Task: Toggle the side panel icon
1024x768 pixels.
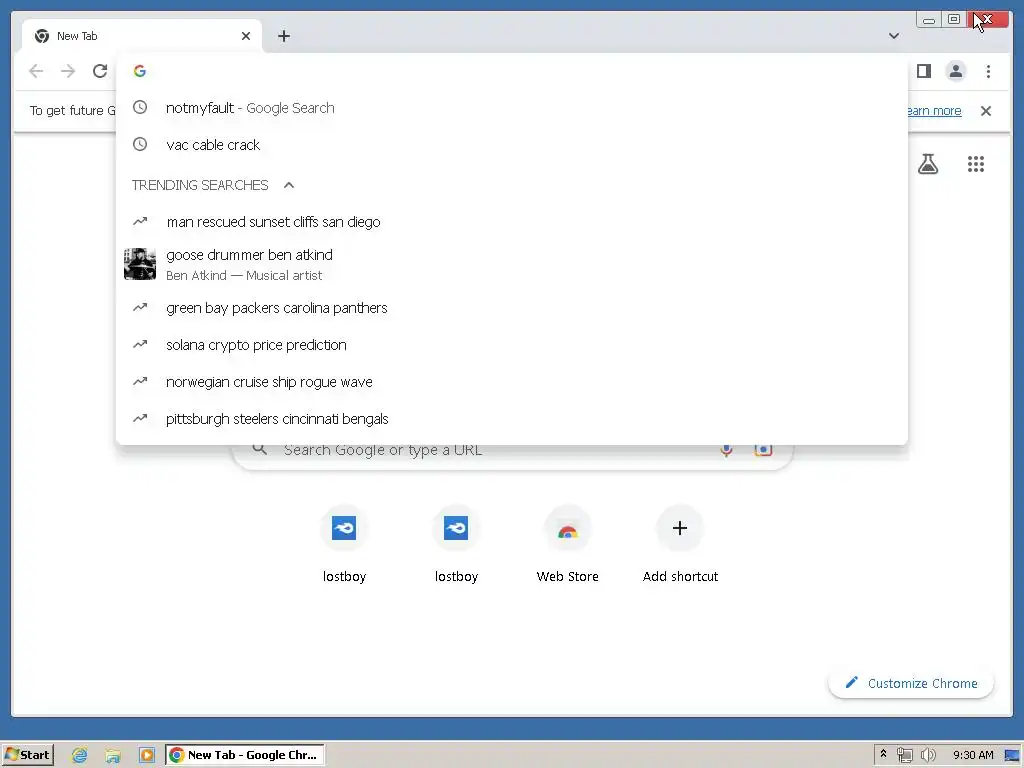Action: click(923, 71)
